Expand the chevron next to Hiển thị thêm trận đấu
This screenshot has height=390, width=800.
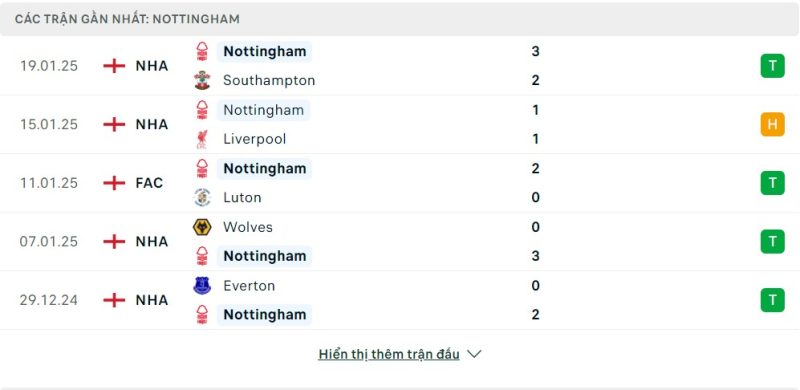474,354
